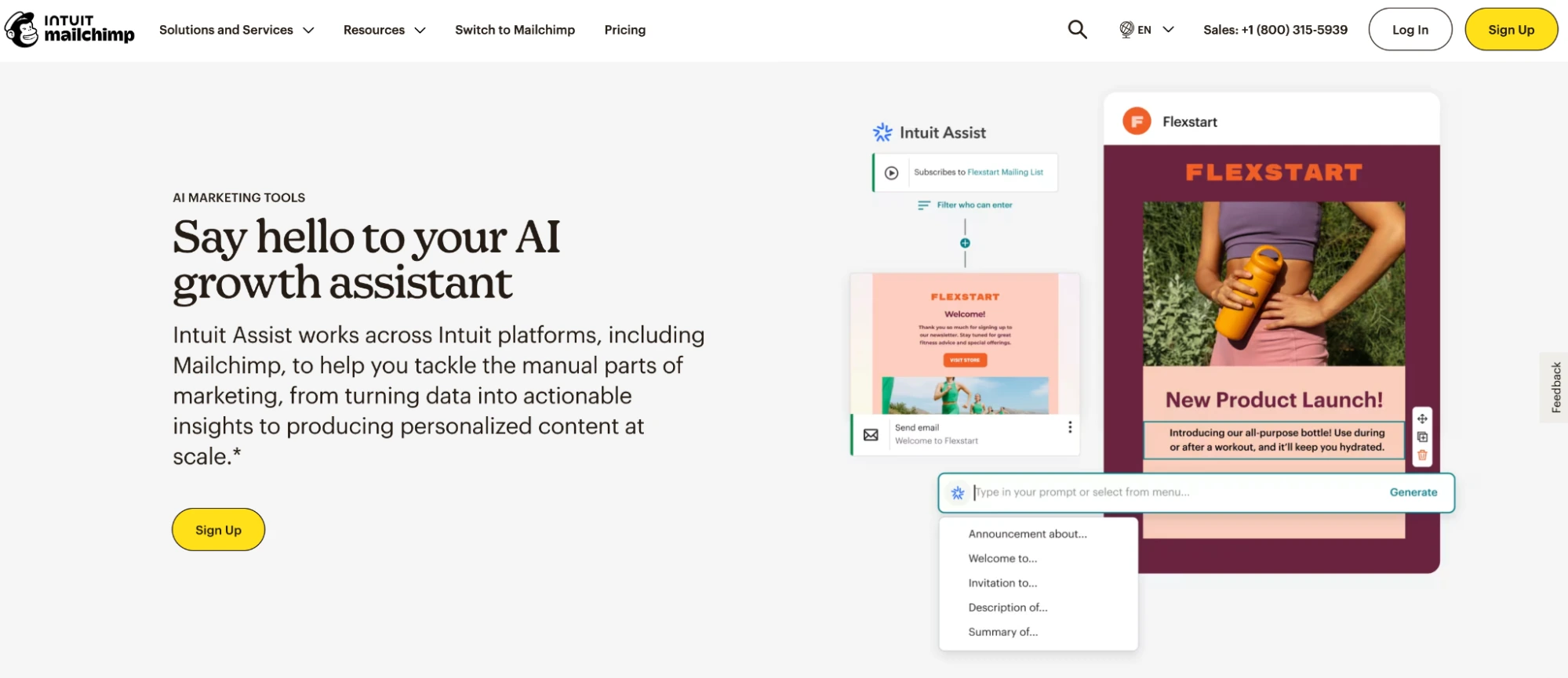The width and height of the screenshot is (1568, 678).
Task: Click the sparkle icon in the prompt bar
Action: tap(958, 493)
